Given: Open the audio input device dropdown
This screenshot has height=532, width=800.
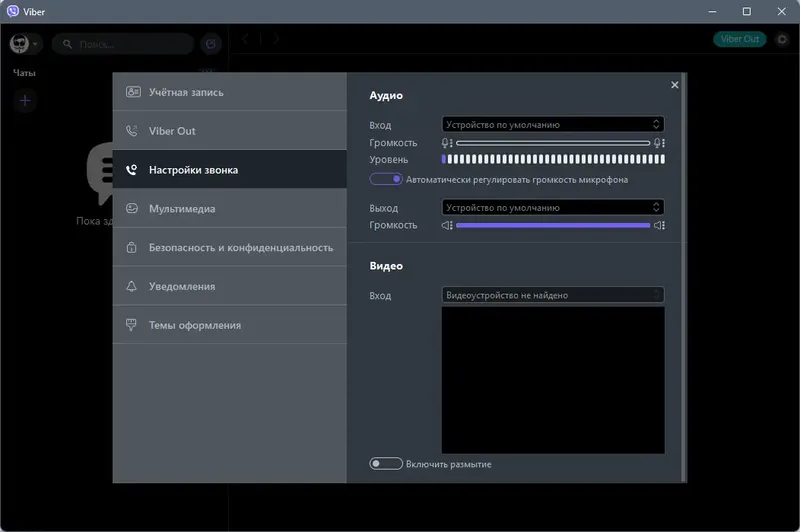Looking at the screenshot, I should pyautogui.click(x=553, y=124).
